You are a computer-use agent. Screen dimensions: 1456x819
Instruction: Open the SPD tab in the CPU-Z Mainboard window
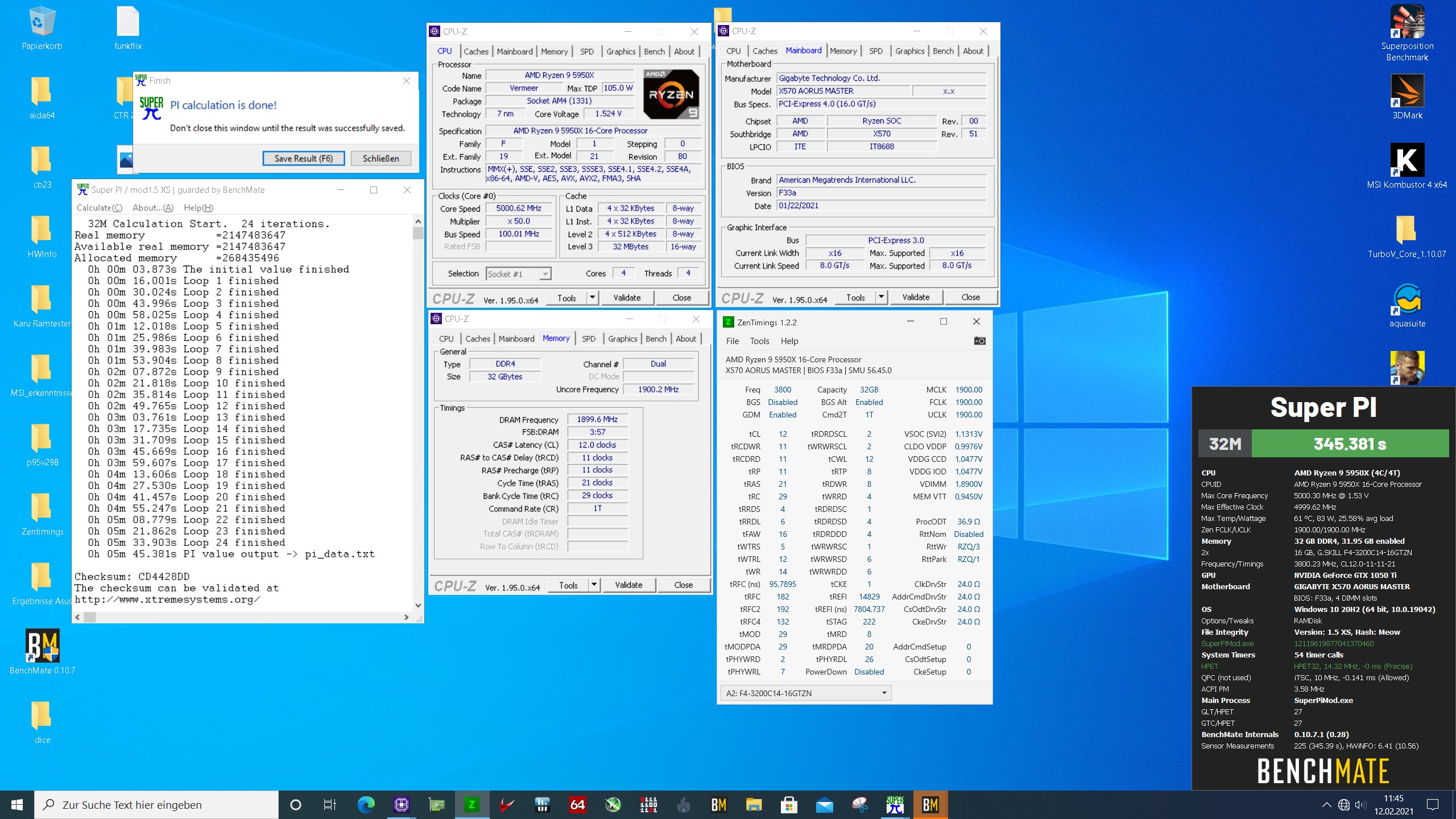click(x=876, y=51)
